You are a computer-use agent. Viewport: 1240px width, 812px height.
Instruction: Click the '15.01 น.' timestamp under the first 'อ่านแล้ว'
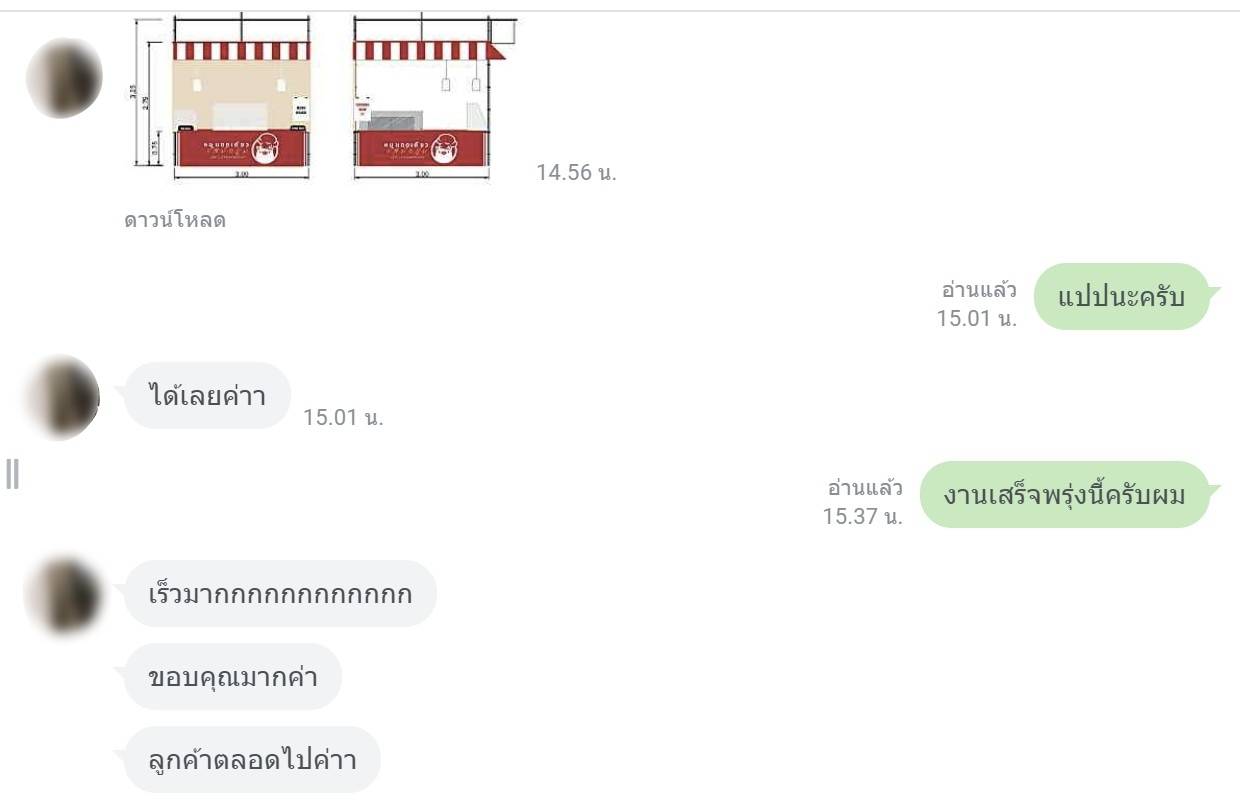coord(977,319)
